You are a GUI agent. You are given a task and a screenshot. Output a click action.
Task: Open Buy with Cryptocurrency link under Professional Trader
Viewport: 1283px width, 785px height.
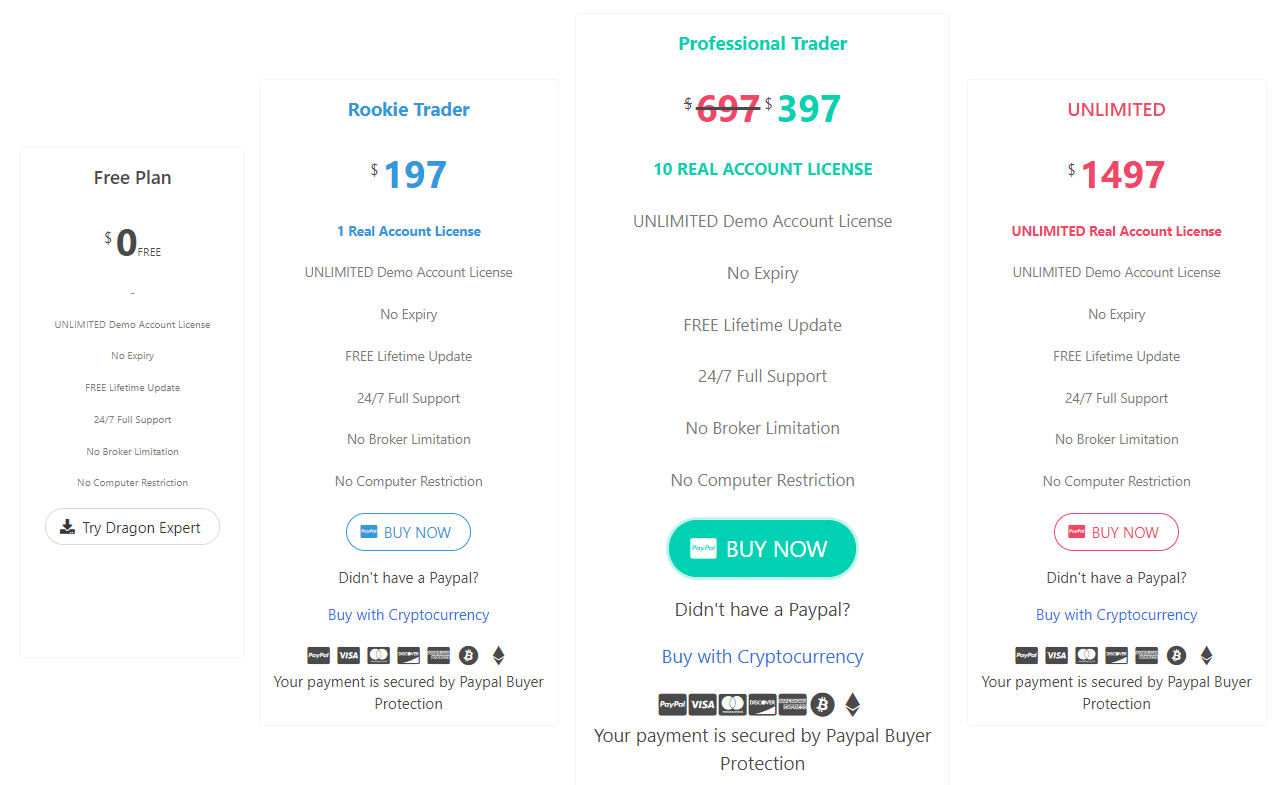pyautogui.click(x=763, y=657)
